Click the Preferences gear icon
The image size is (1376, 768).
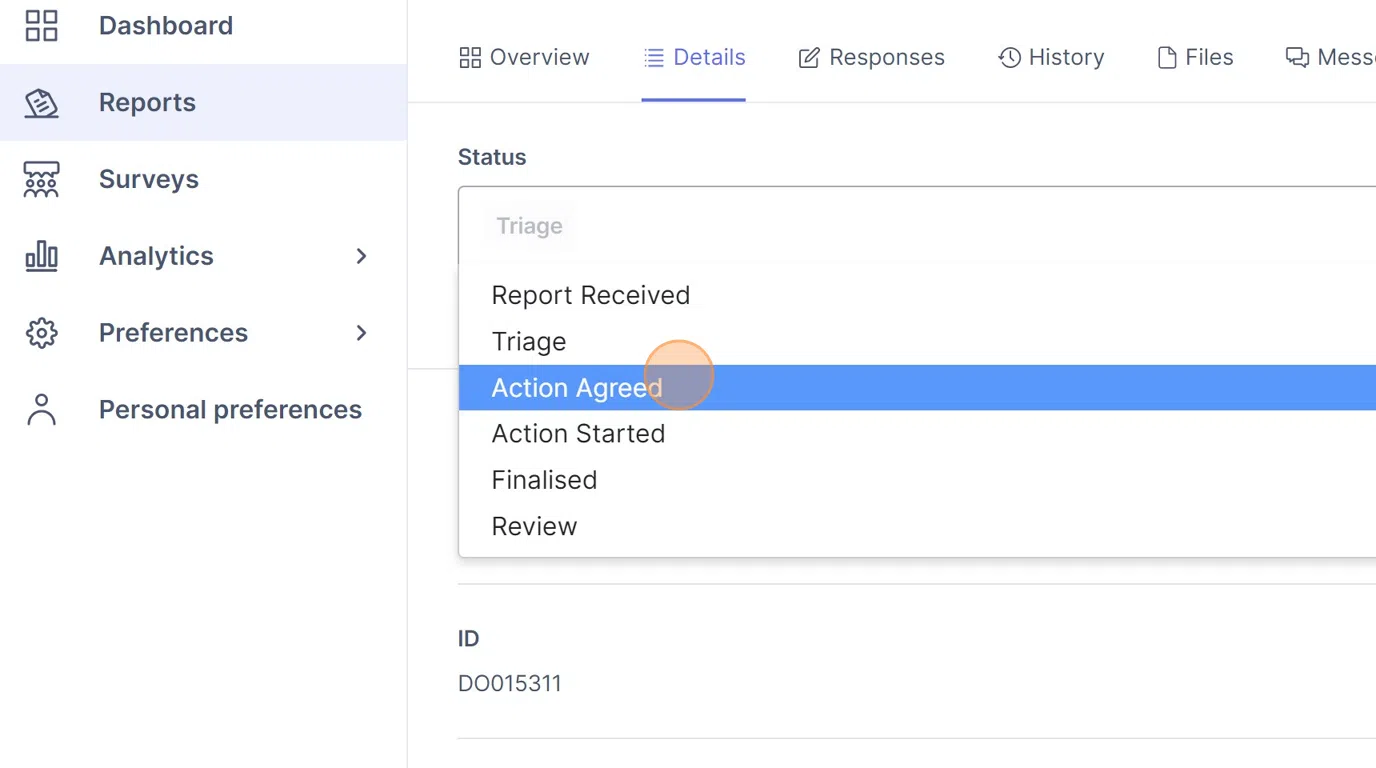coord(41,333)
